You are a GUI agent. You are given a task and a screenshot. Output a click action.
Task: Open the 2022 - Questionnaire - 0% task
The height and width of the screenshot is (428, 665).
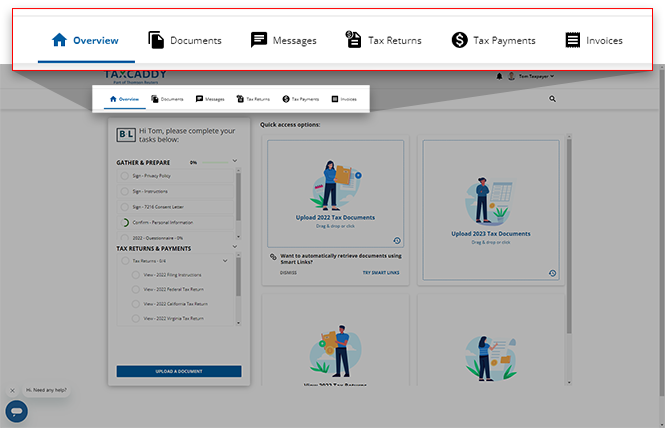coord(175,237)
